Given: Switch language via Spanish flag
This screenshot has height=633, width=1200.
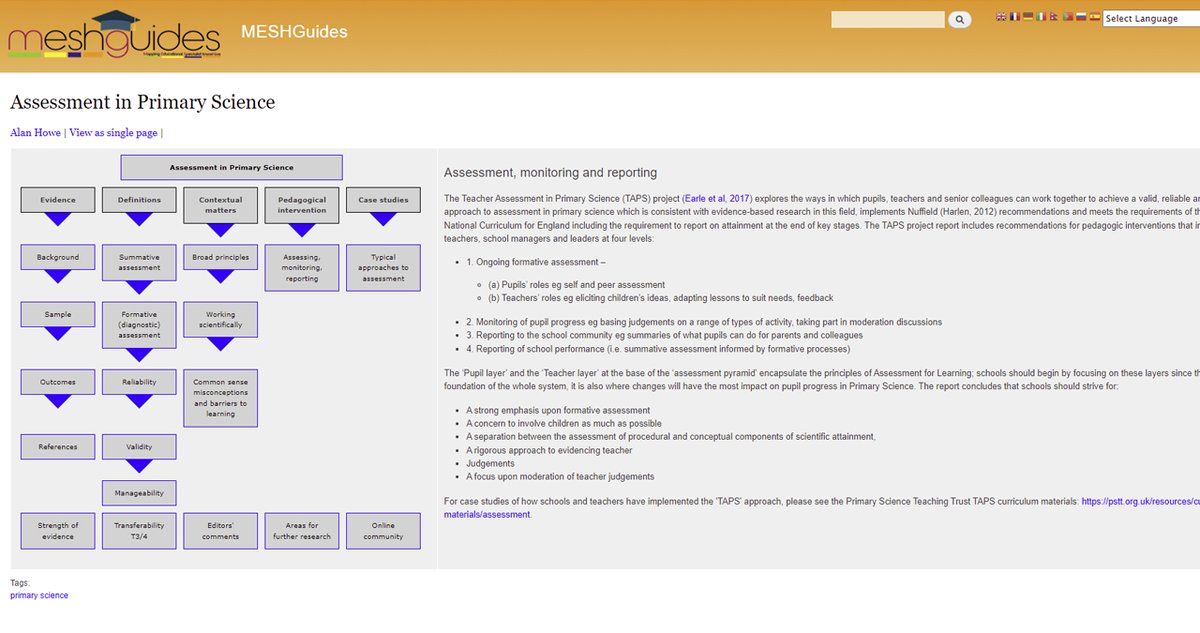Looking at the screenshot, I should (1094, 17).
